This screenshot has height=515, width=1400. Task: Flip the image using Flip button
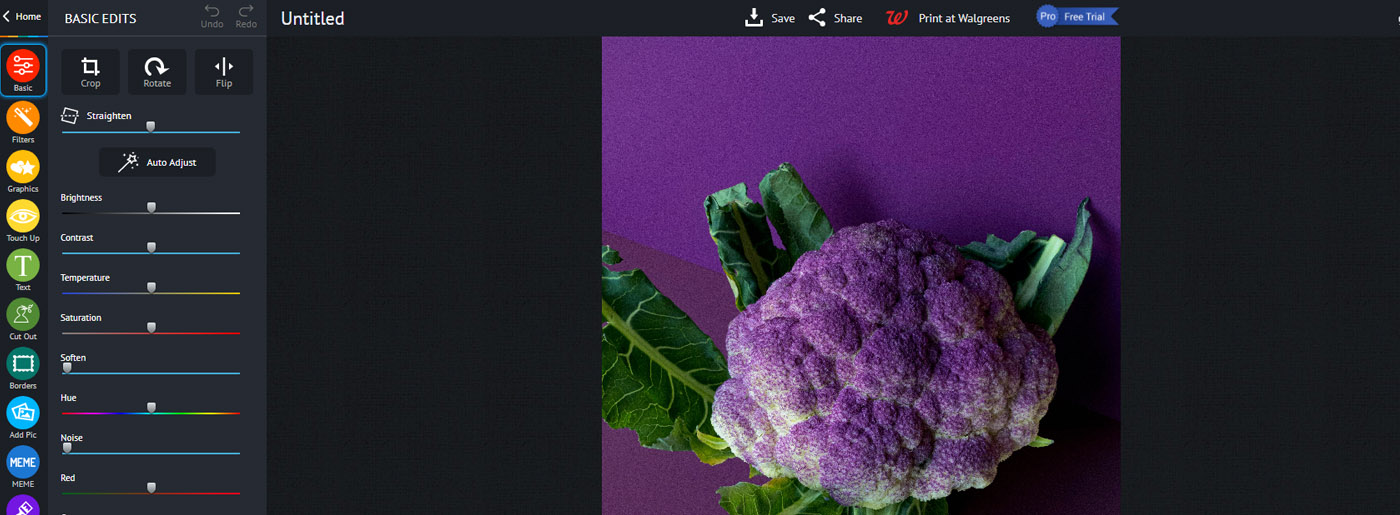coord(224,72)
